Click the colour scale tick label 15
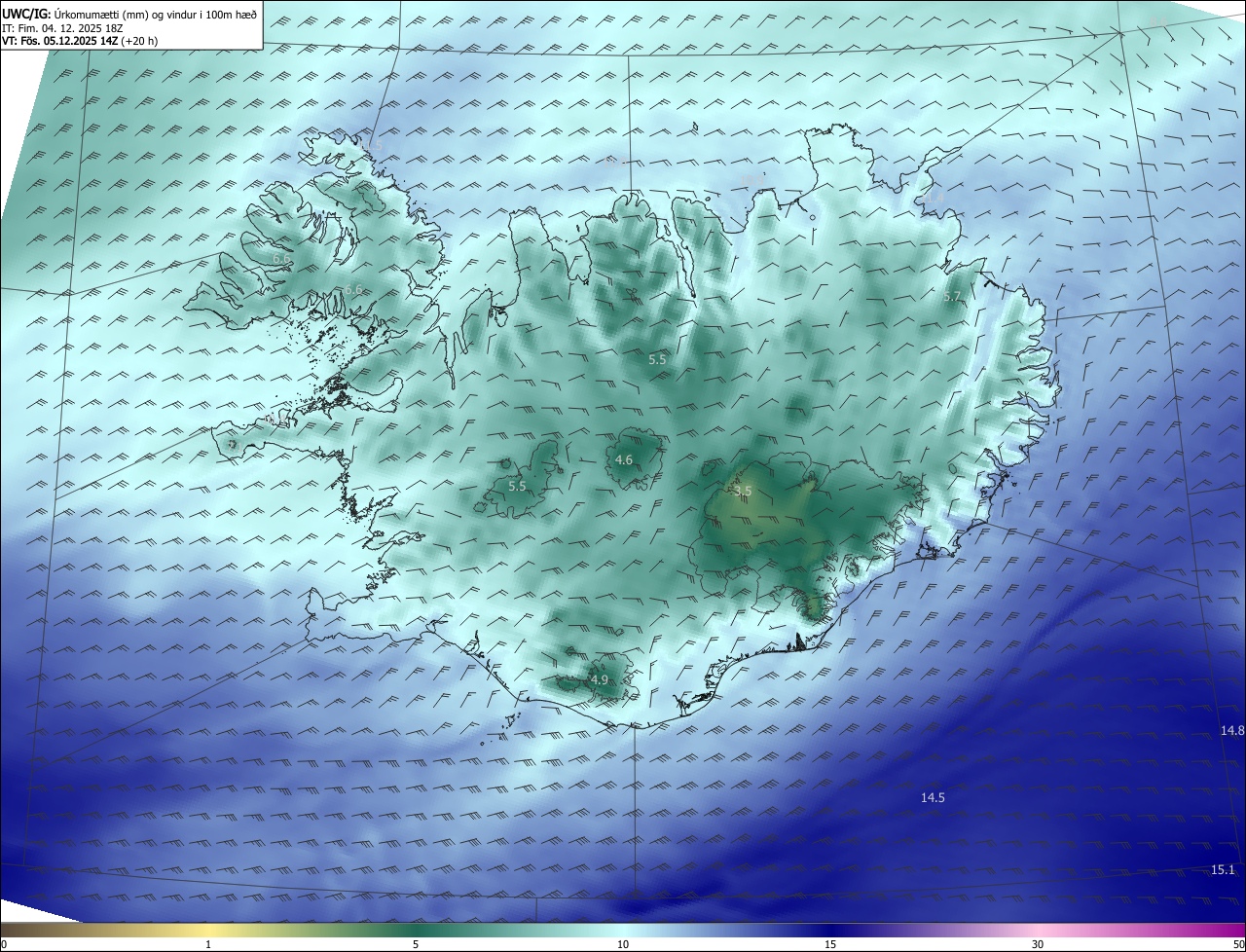The image size is (1246, 952). click(x=830, y=944)
